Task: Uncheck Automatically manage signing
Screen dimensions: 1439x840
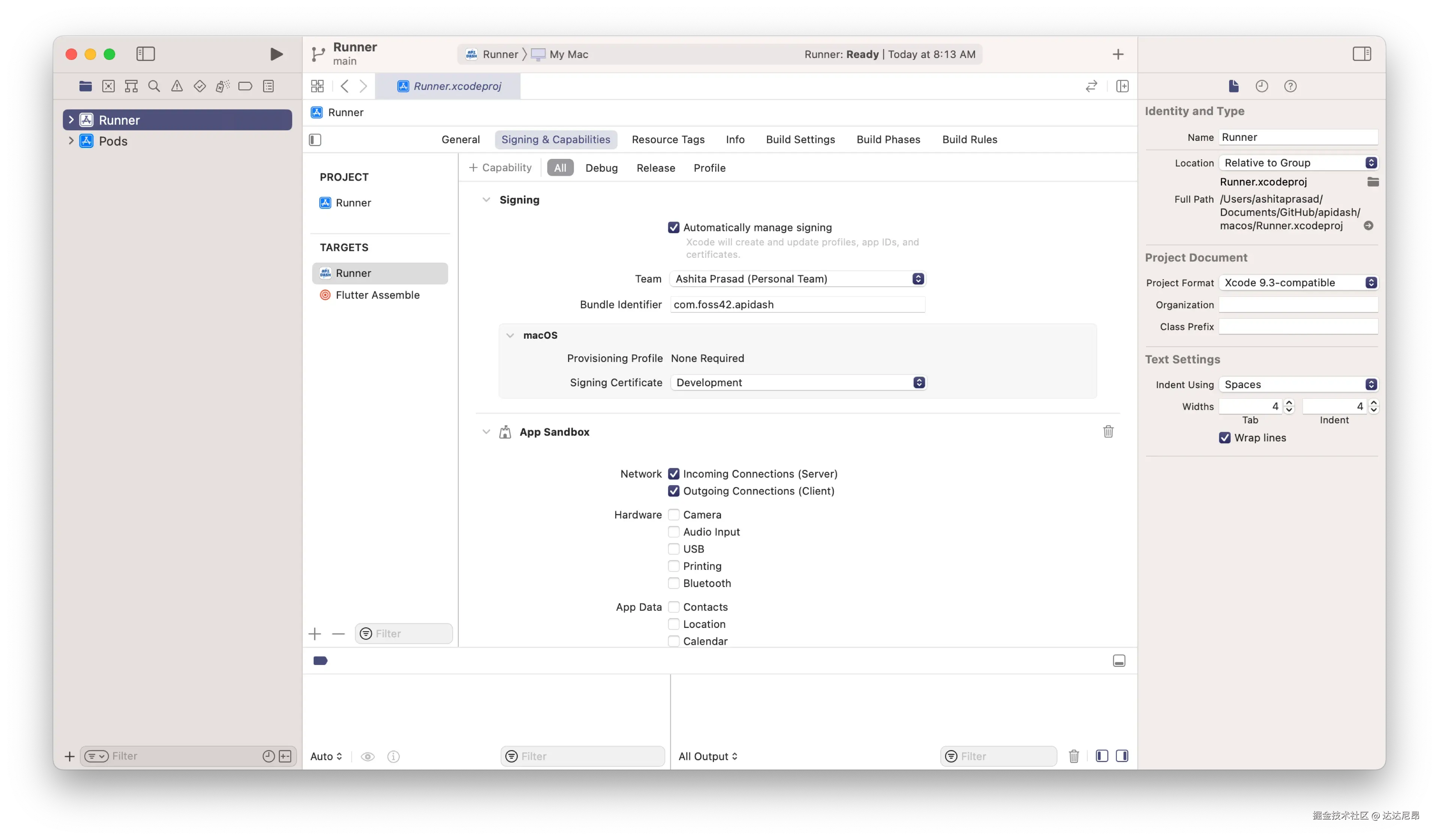Action: (674, 228)
